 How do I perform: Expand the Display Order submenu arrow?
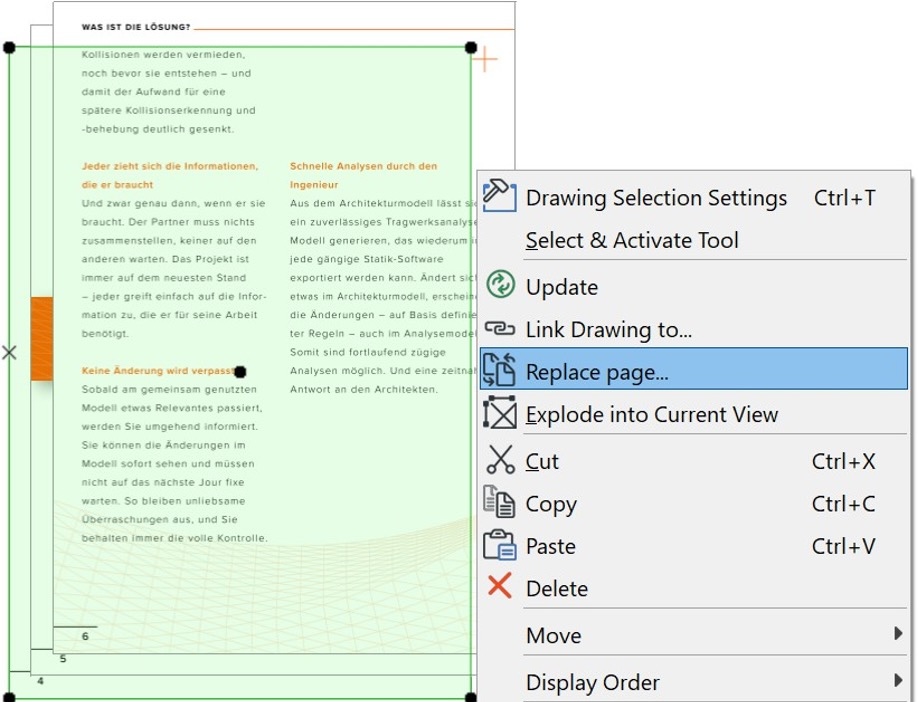[x=897, y=682]
